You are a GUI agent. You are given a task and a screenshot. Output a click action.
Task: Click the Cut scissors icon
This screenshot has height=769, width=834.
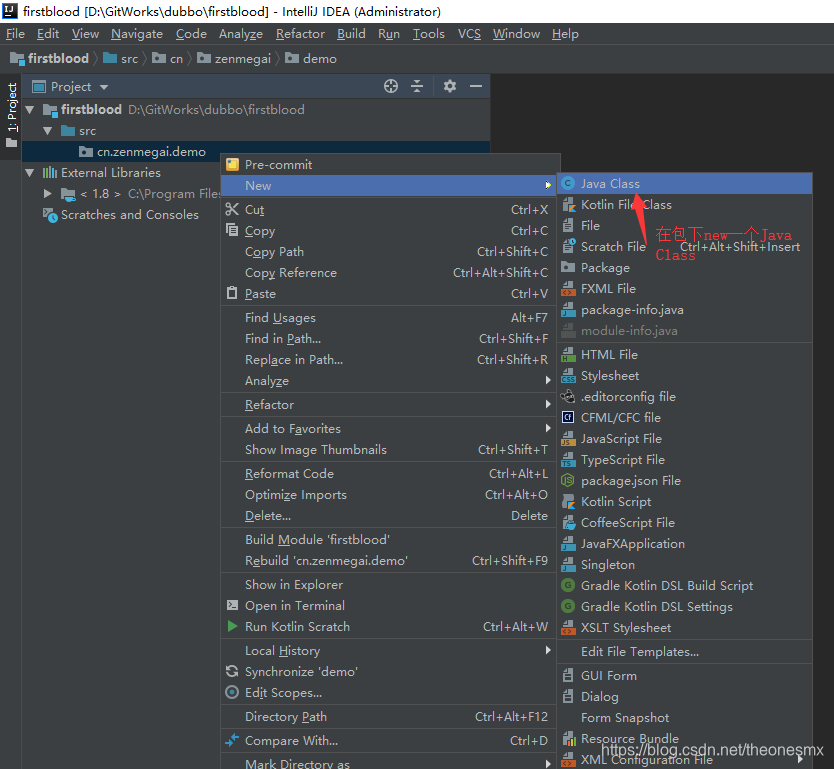(232, 210)
